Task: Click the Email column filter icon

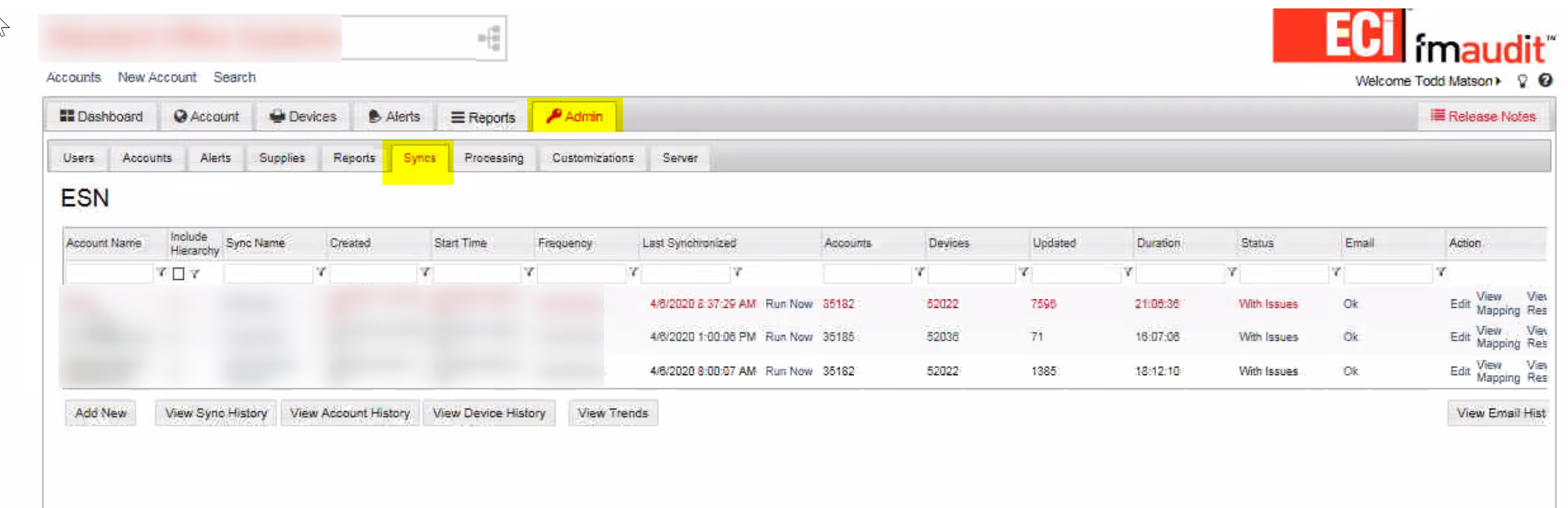Action: click(x=1441, y=272)
